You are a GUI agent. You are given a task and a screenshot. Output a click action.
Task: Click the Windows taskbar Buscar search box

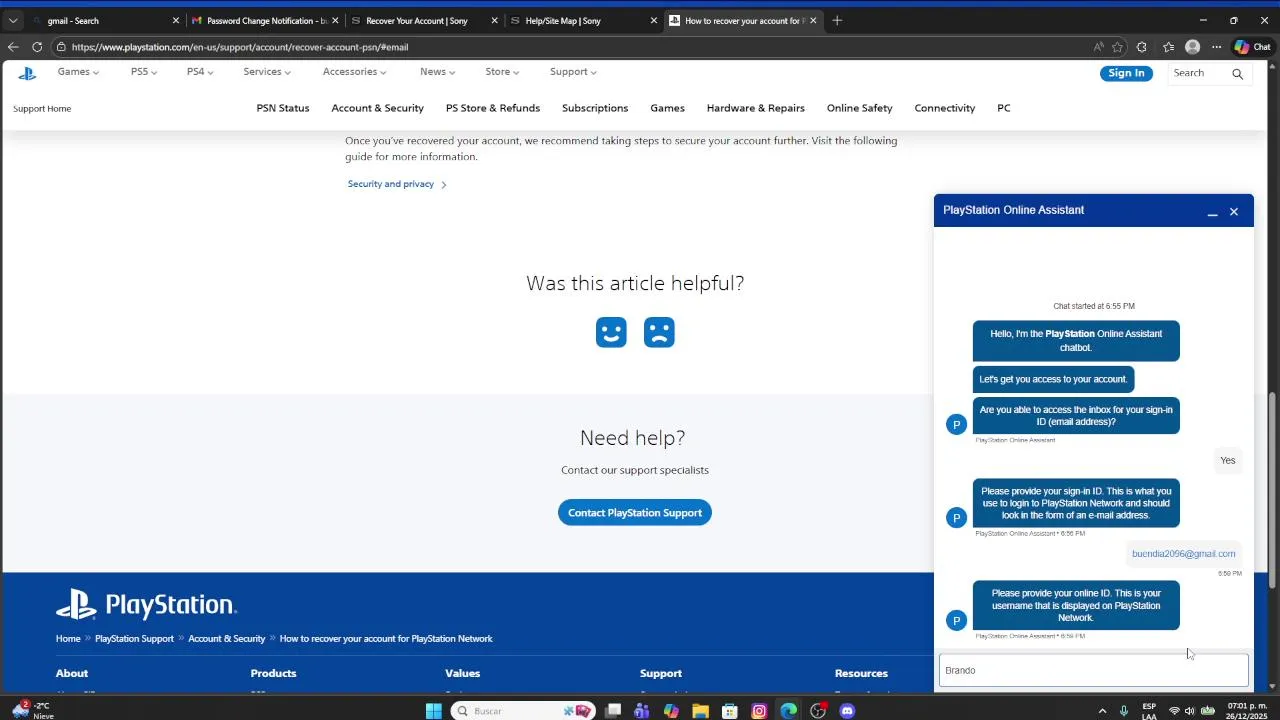[522, 711]
